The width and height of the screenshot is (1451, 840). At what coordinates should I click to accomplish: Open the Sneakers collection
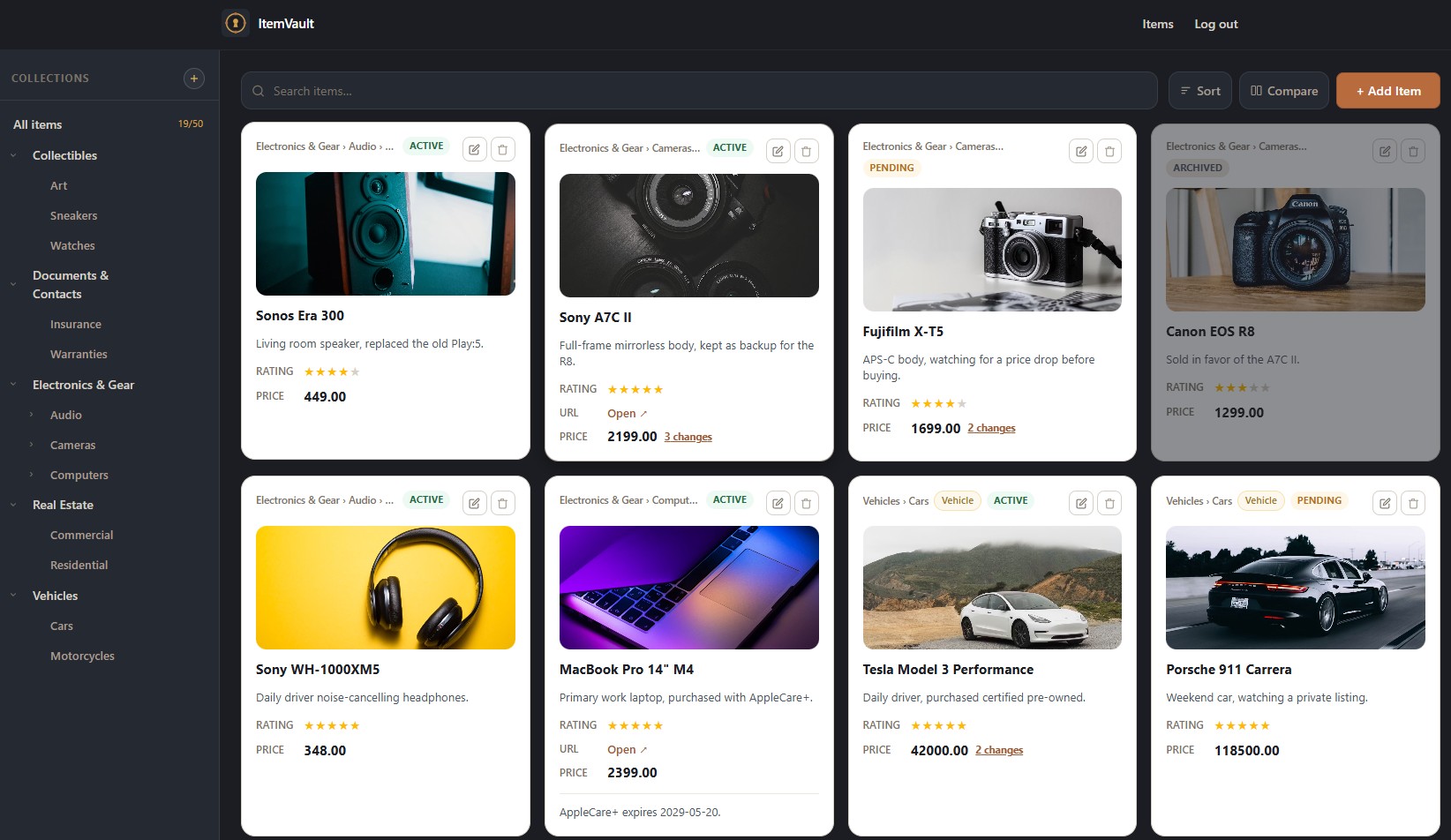tap(73, 215)
